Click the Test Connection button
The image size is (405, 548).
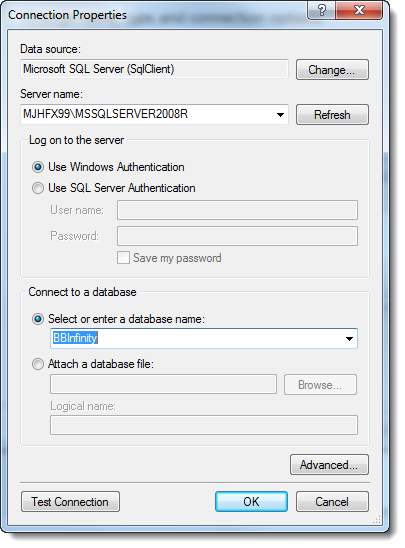[x=70, y=502]
